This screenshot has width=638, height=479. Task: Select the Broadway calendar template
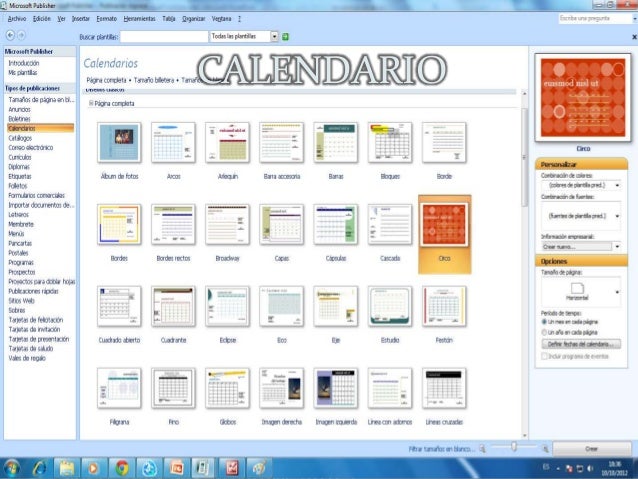pos(227,224)
